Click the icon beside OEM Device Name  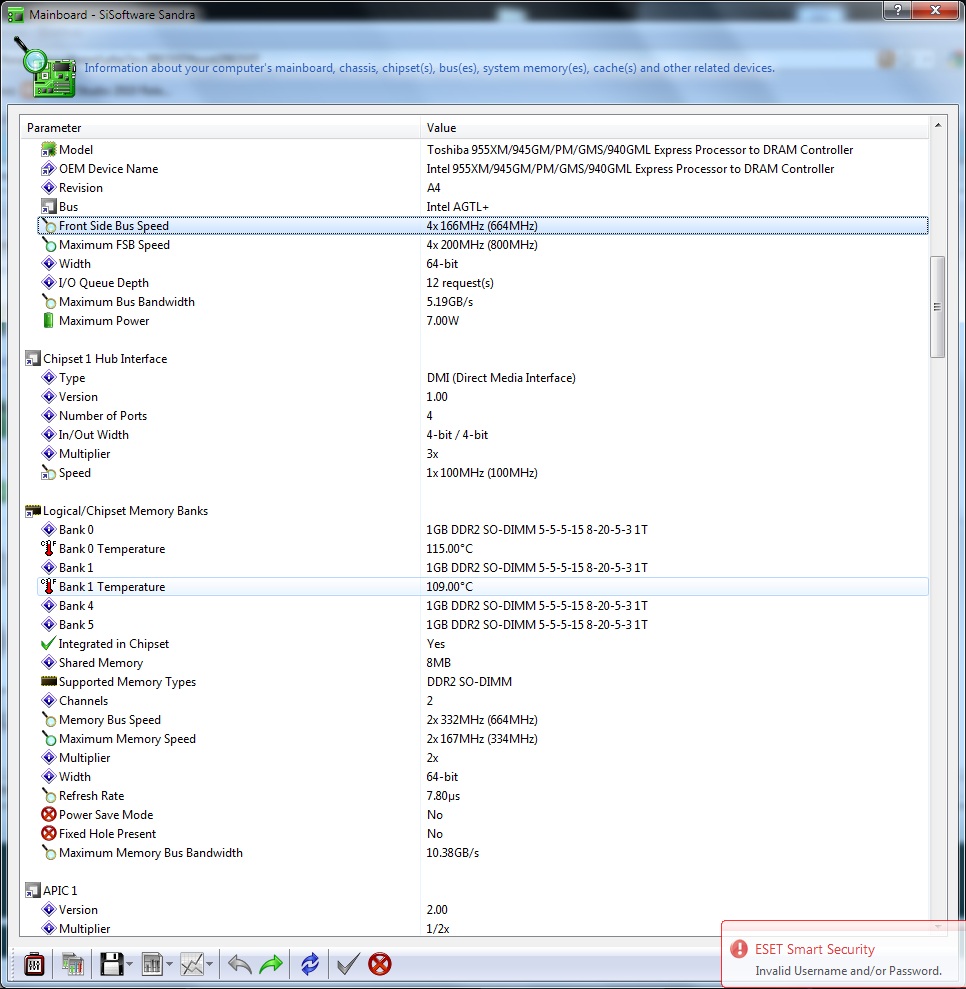click(49, 168)
